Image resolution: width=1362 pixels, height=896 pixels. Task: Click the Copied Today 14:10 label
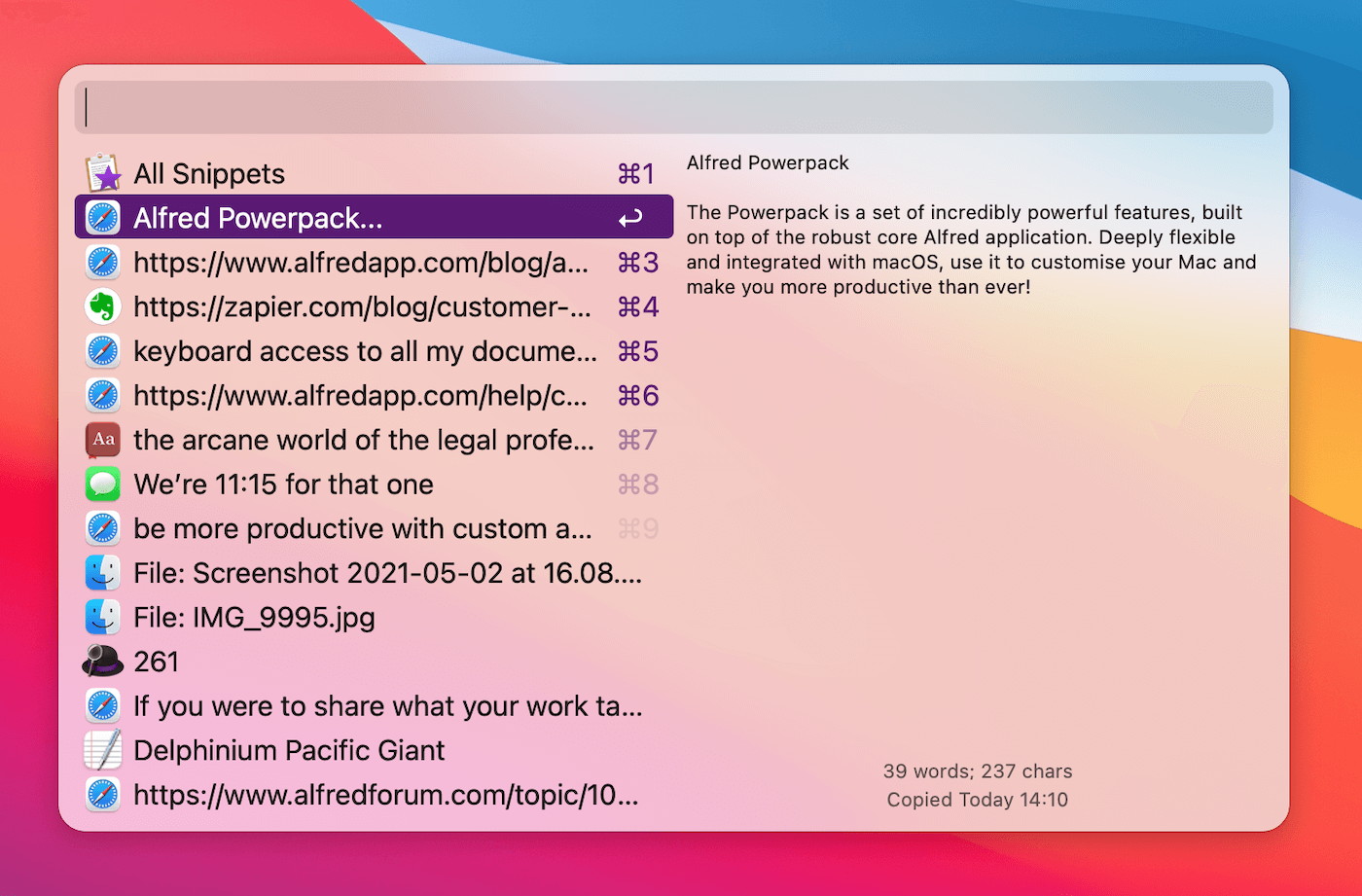[x=977, y=799]
